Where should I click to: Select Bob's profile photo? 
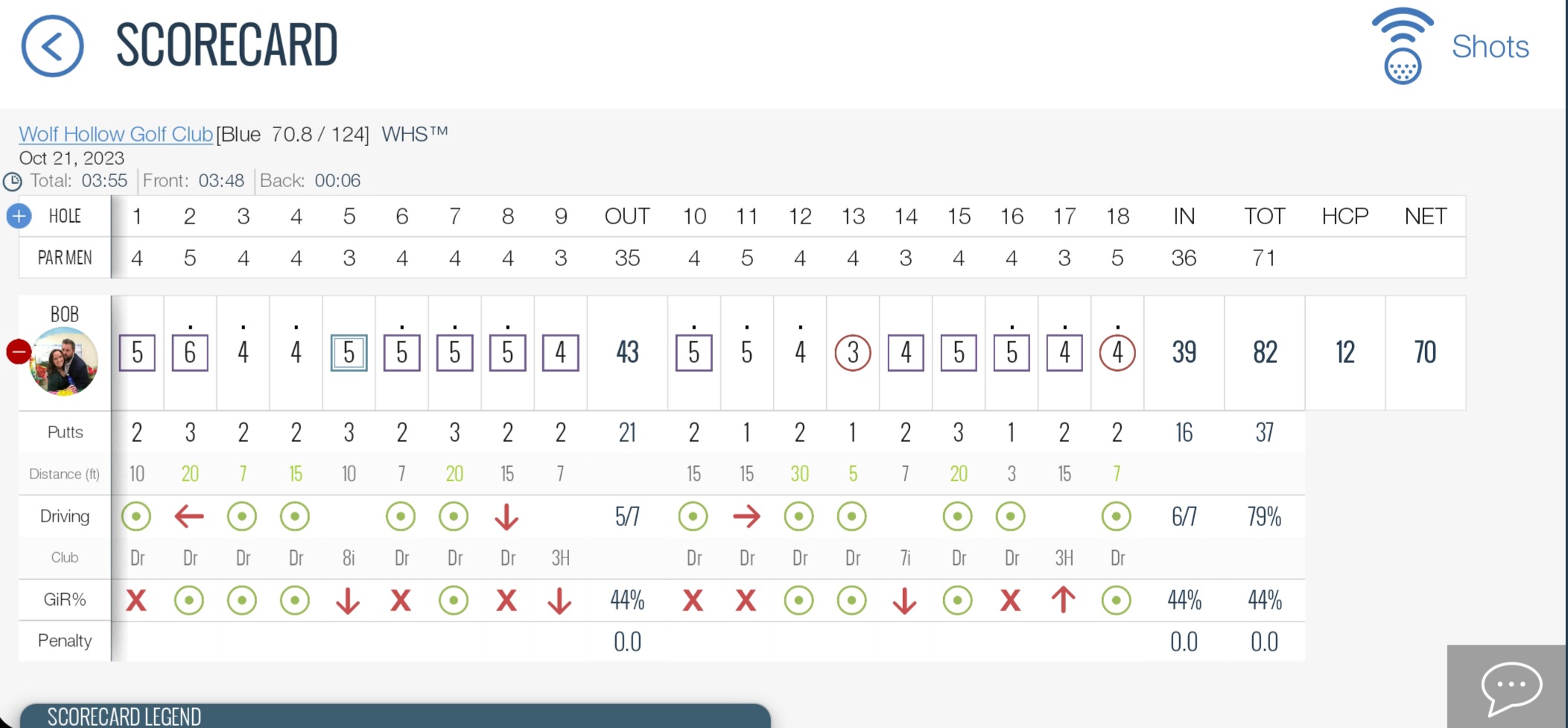tap(63, 361)
